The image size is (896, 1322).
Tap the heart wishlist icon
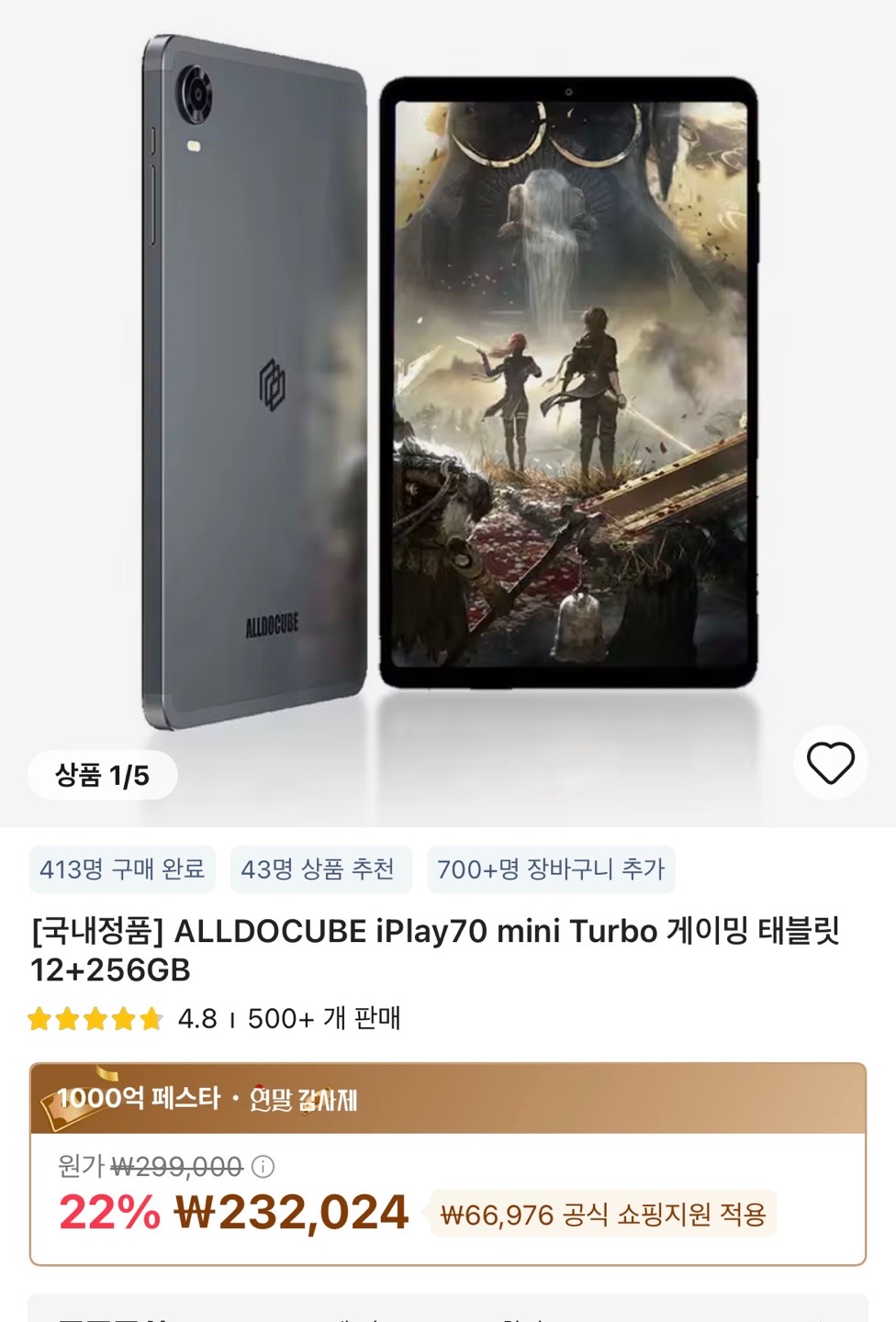pyautogui.click(x=830, y=763)
